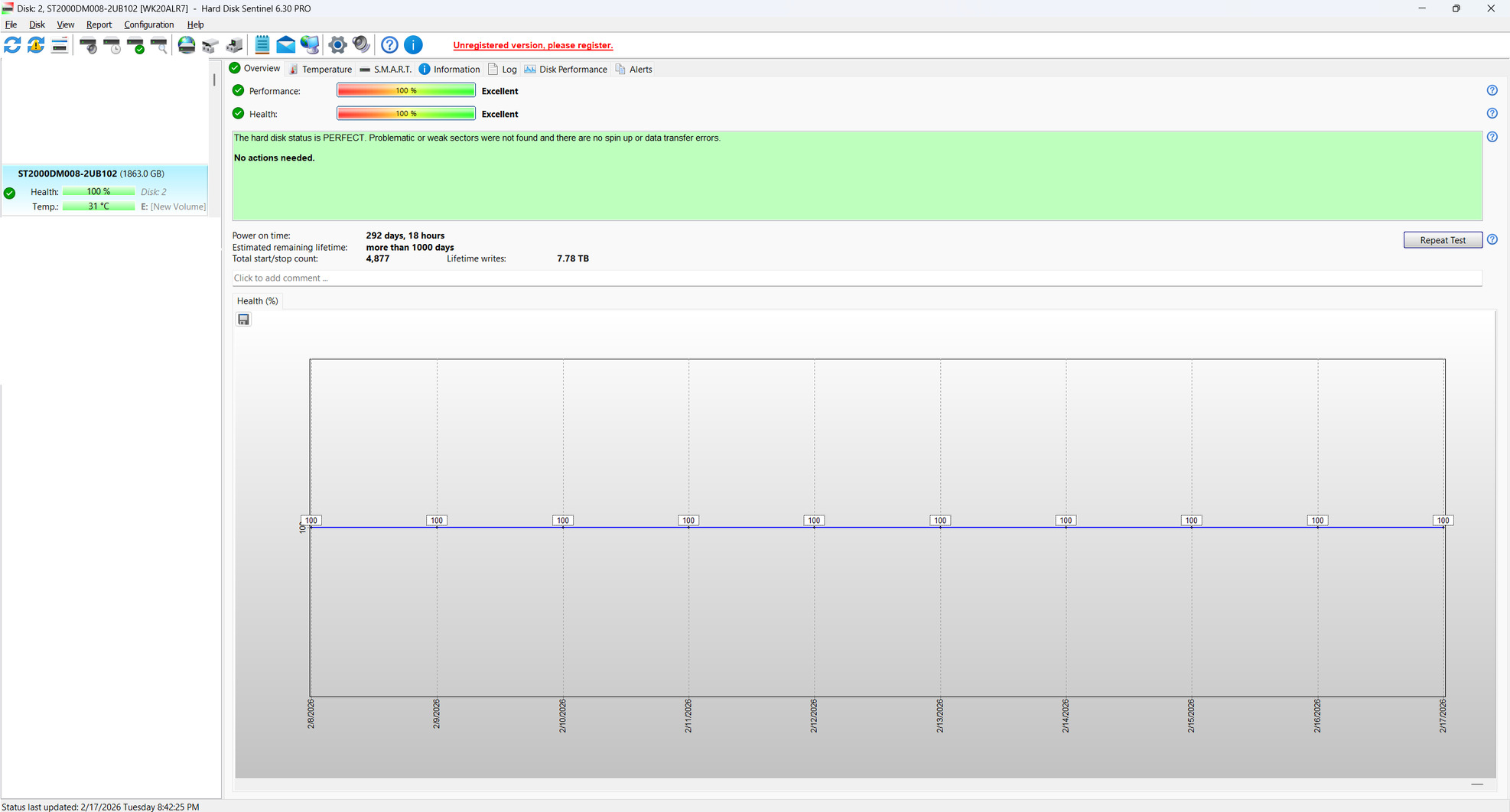
Task: Click the Unregistered version register link
Action: point(533,45)
